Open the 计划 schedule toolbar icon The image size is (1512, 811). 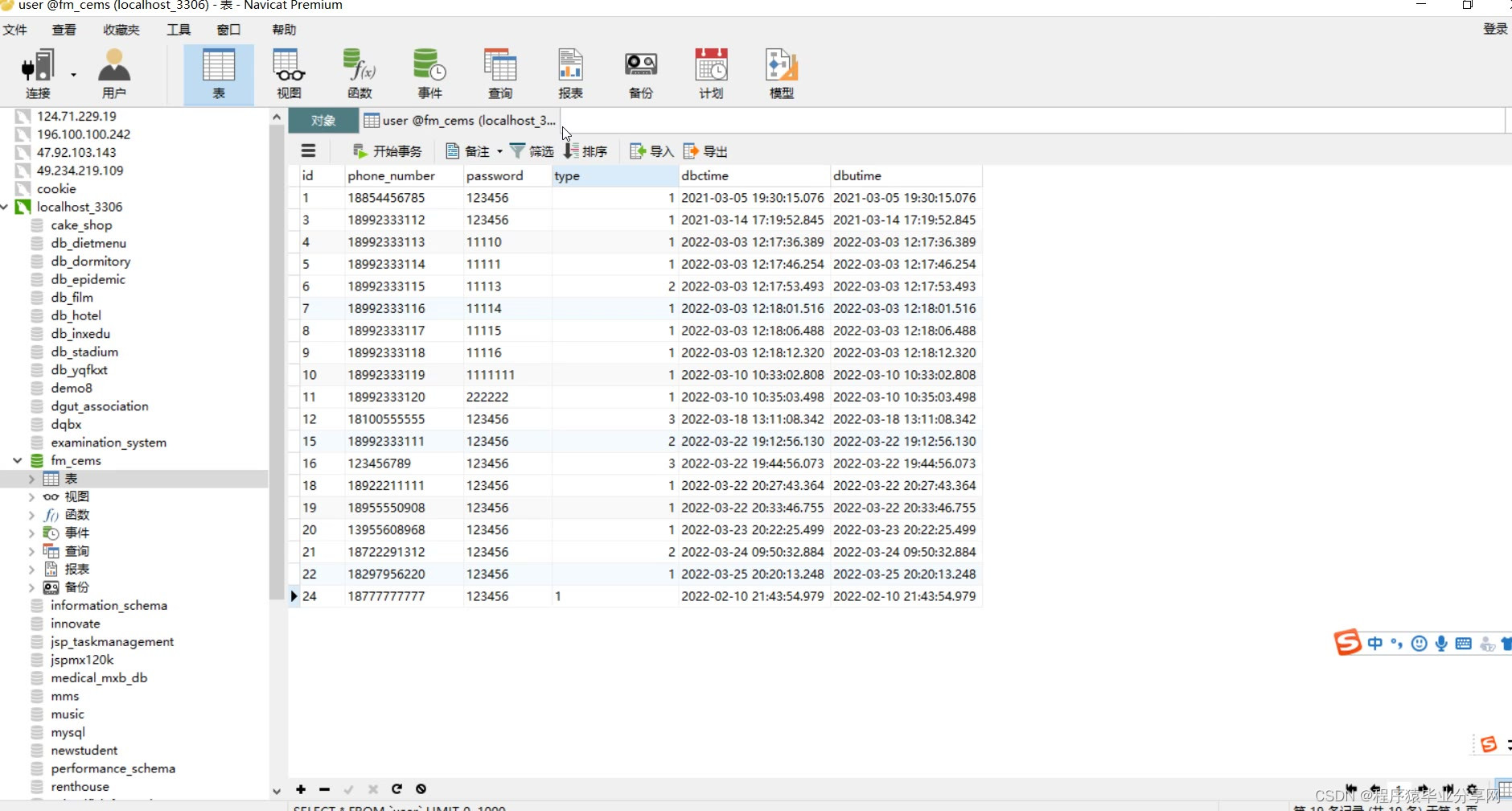(x=711, y=74)
